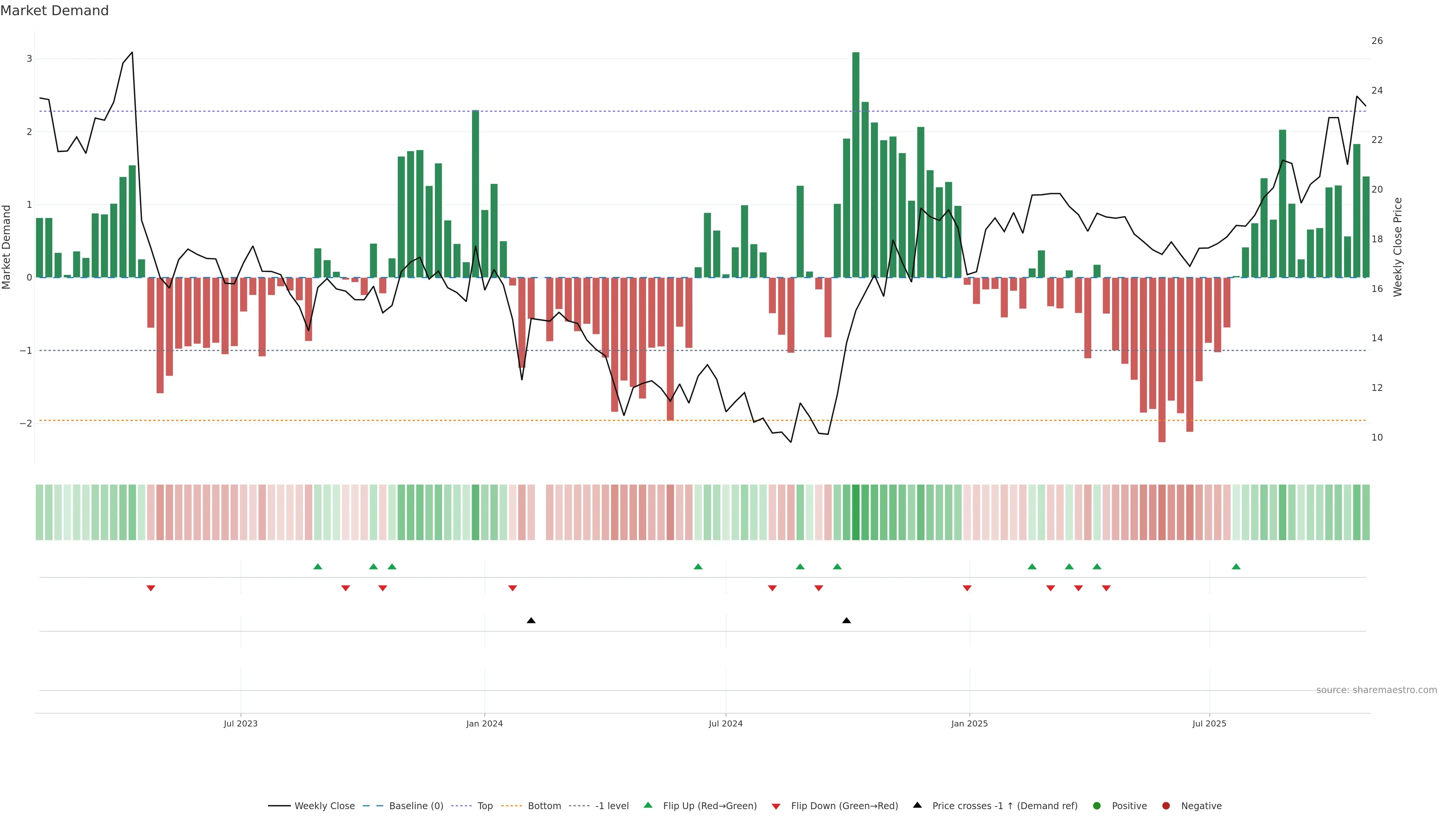The width and height of the screenshot is (1456, 819).
Task: Click the first black triangle marker after Jan 2024
Action: 531,621
